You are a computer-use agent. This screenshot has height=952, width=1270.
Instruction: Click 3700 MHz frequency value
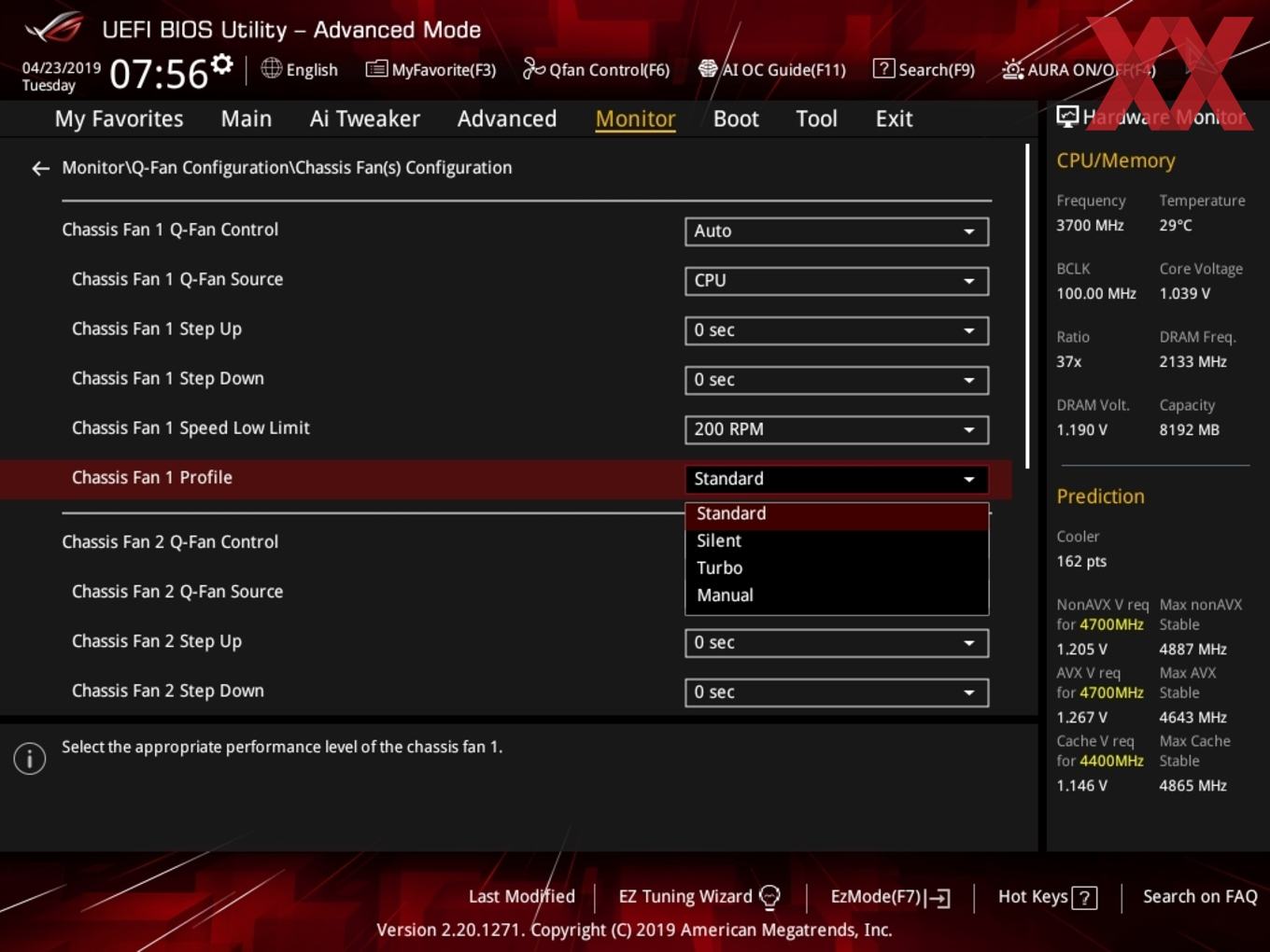coord(1090,226)
